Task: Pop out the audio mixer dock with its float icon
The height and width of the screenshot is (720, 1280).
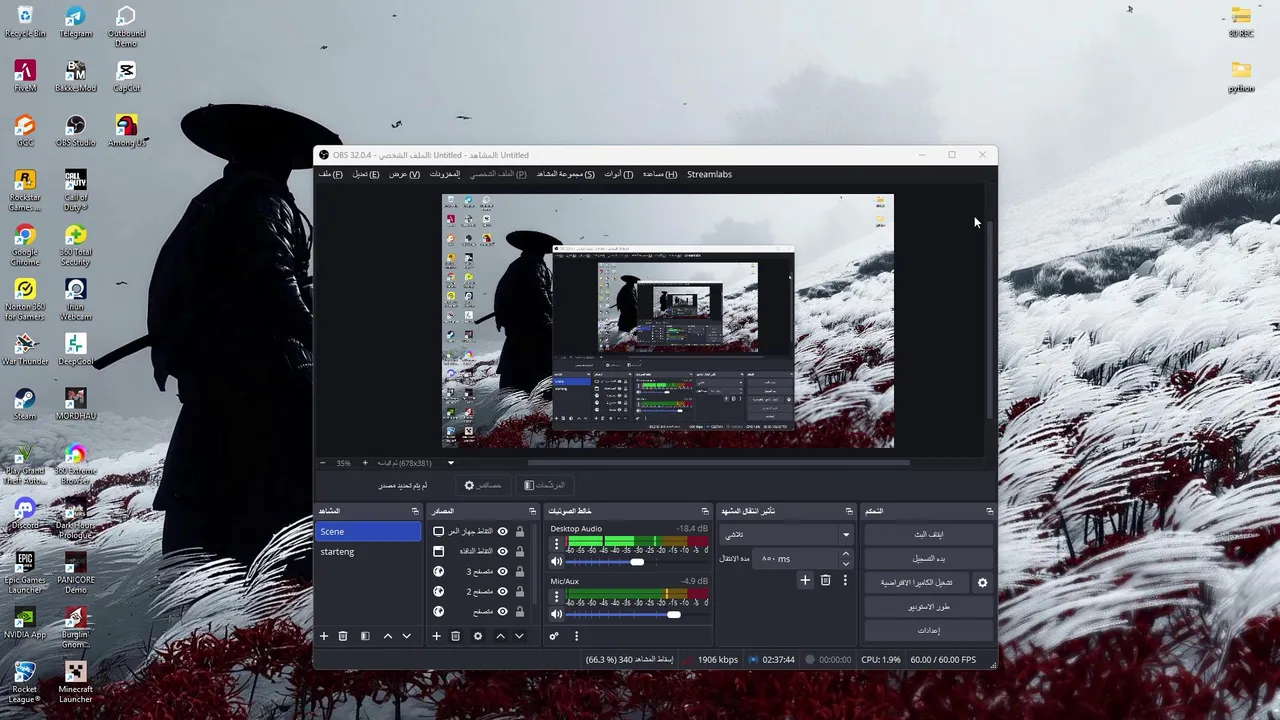Action: point(705,511)
